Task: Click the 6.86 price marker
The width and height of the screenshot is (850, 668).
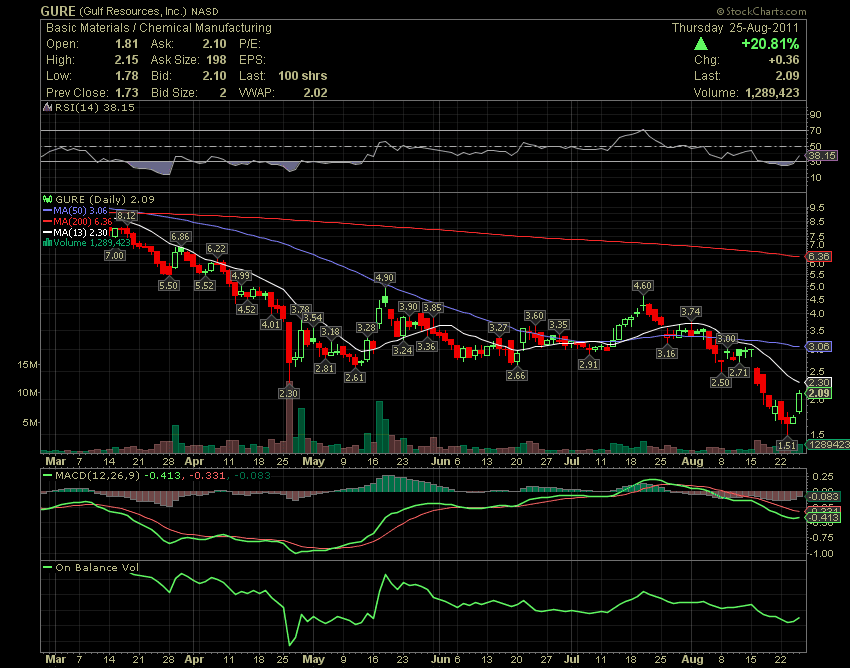Action: [x=180, y=236]
